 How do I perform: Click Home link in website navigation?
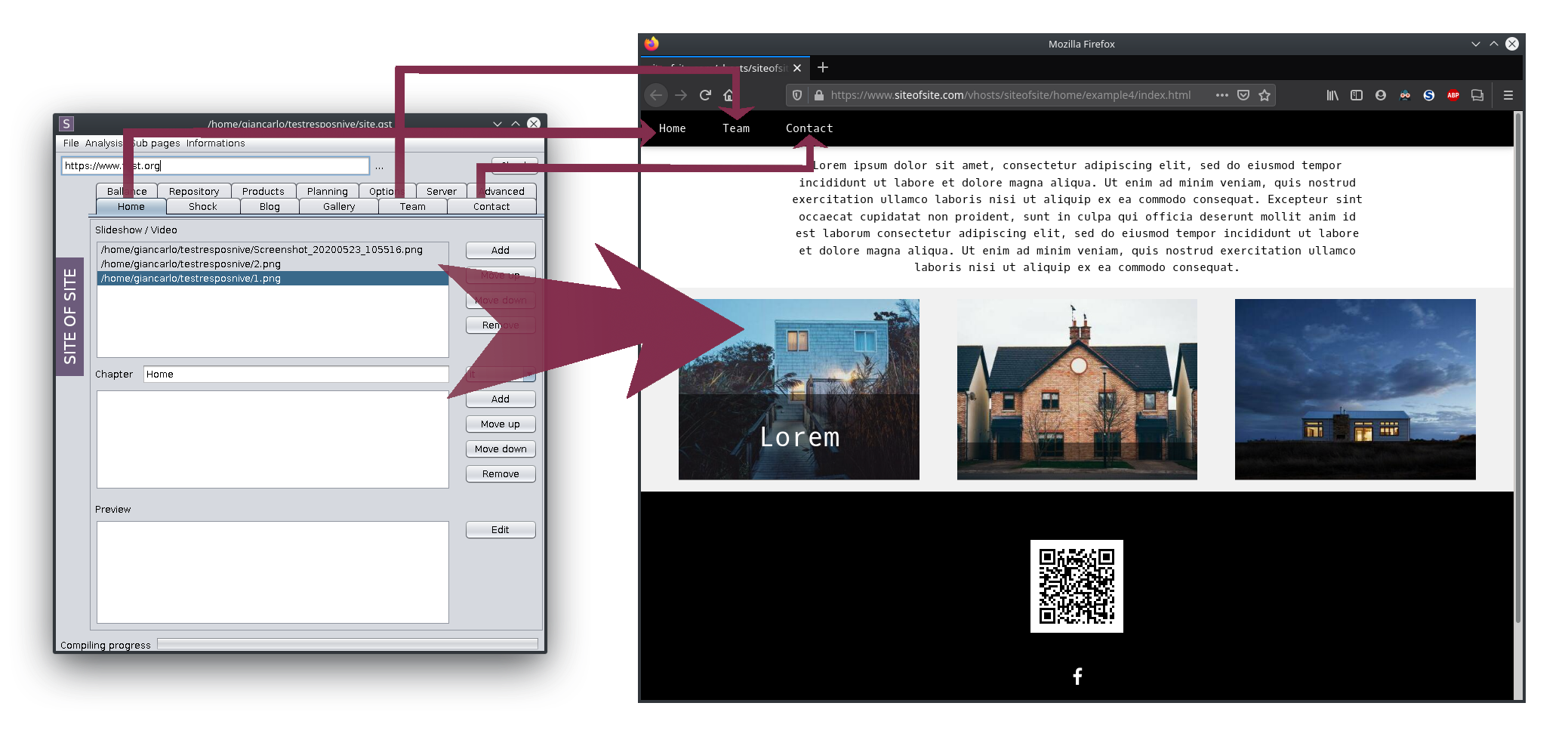click(x=672, y=128)
